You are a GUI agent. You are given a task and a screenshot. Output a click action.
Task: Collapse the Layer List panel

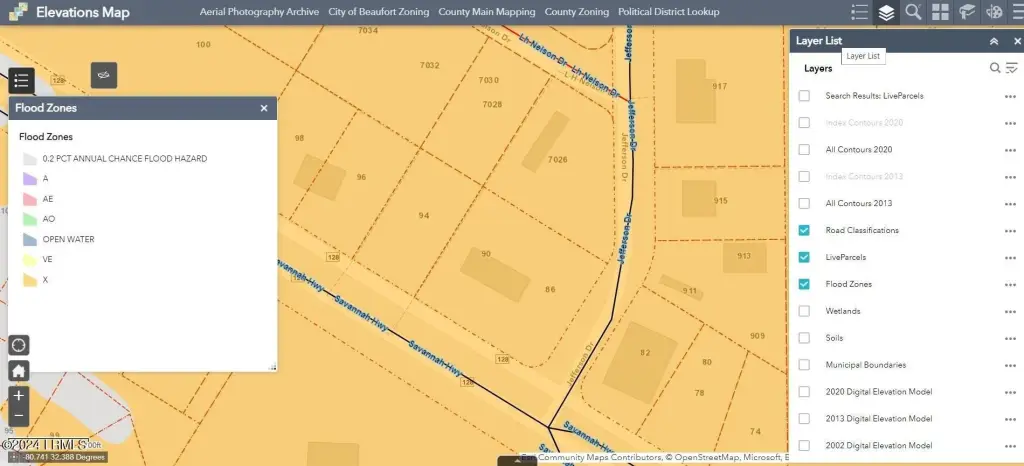(993, 41)
